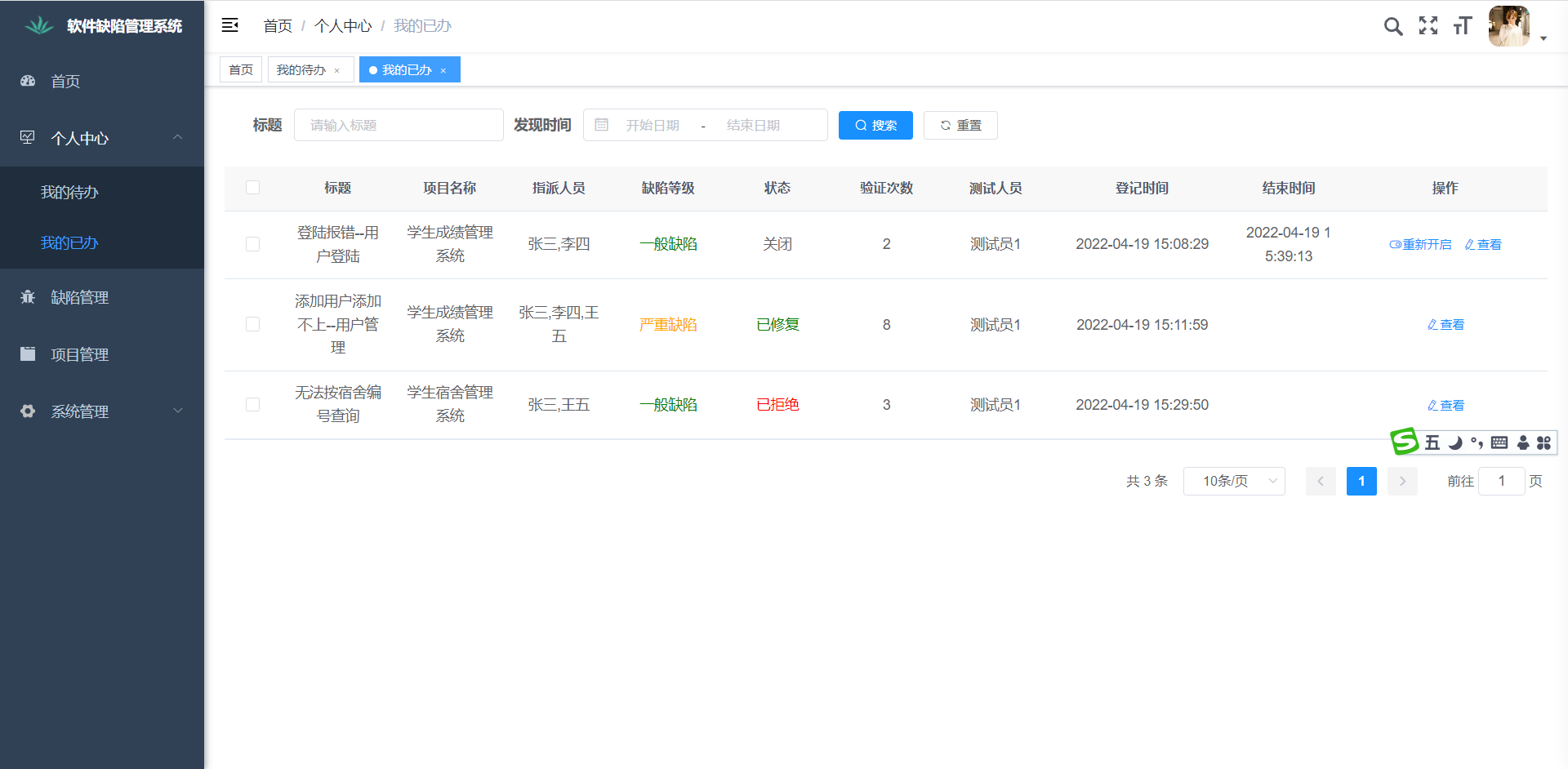The image size is (1568, 769).
Task: Click the jump-to-page input
Action: (1501, 481)
